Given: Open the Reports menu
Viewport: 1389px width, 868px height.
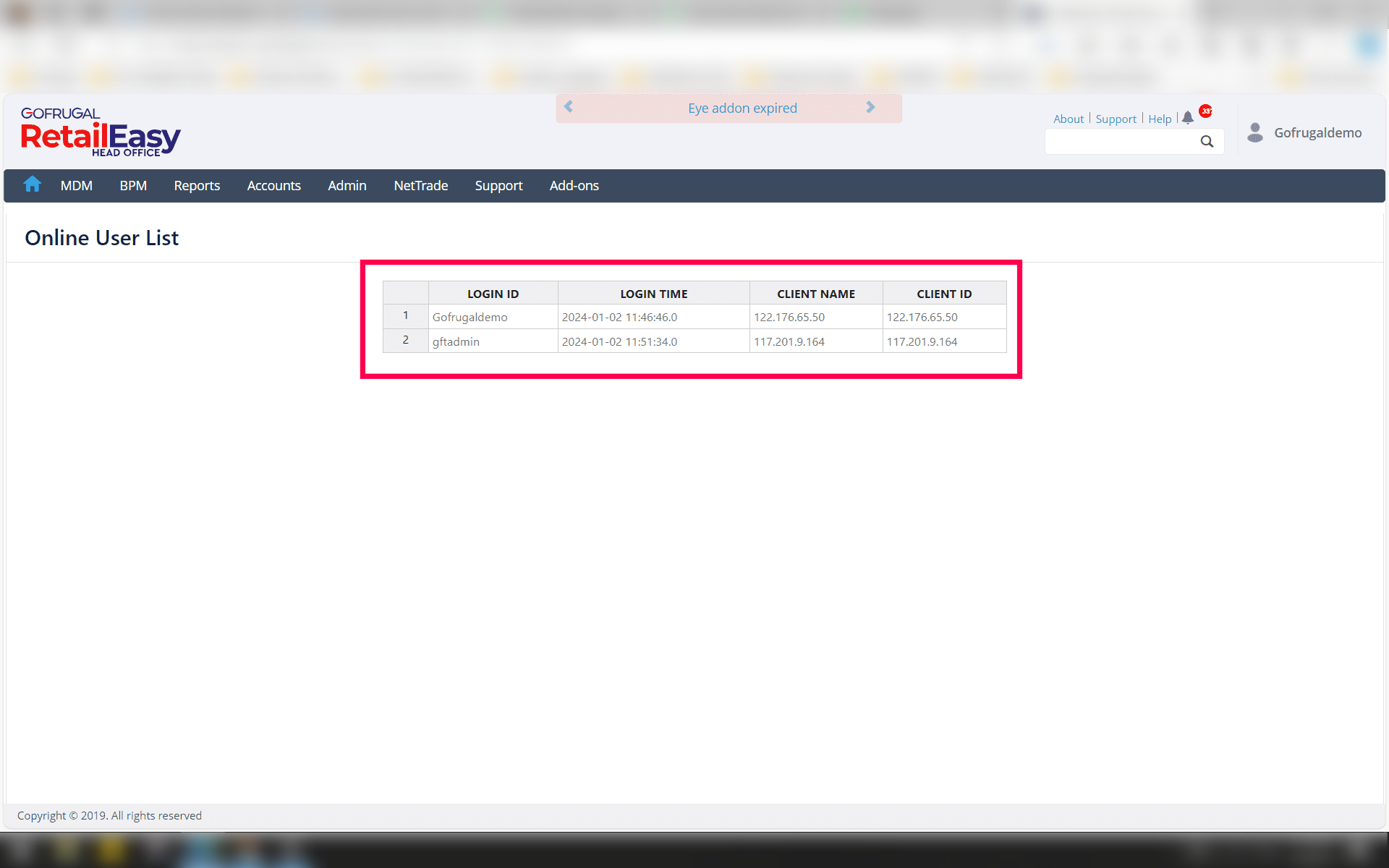Looking at the screenshot, I should point(197,186).
